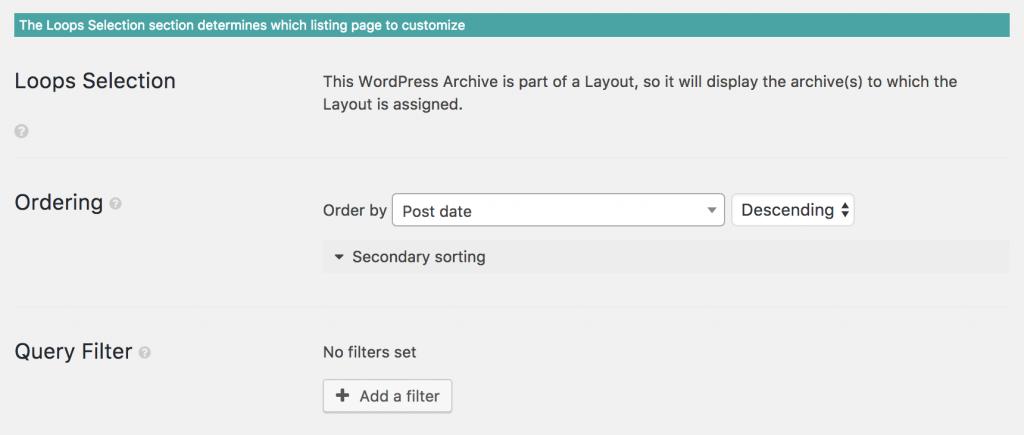Click the Ordering section heading
Viewport: 1024px width, 435px height.
tap(59, 203)
